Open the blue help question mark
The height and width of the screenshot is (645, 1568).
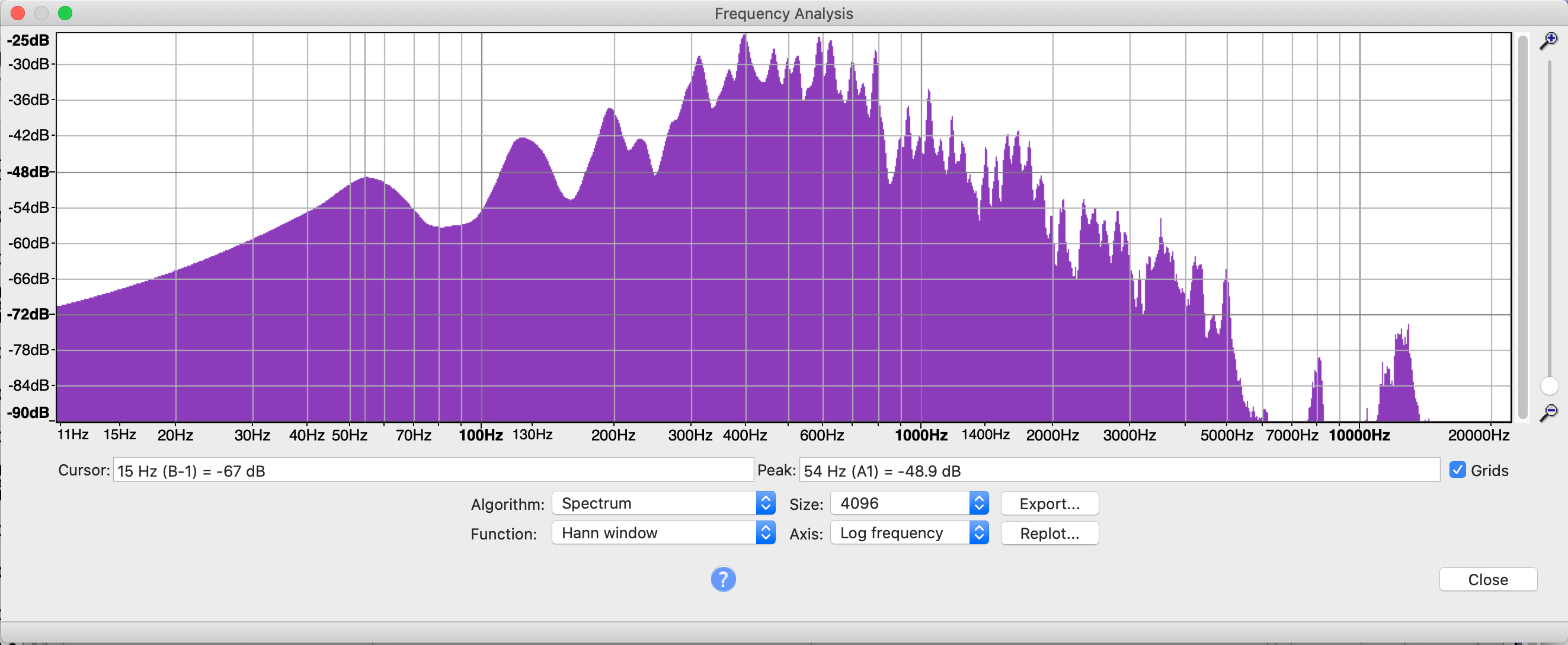coord(722,579)
